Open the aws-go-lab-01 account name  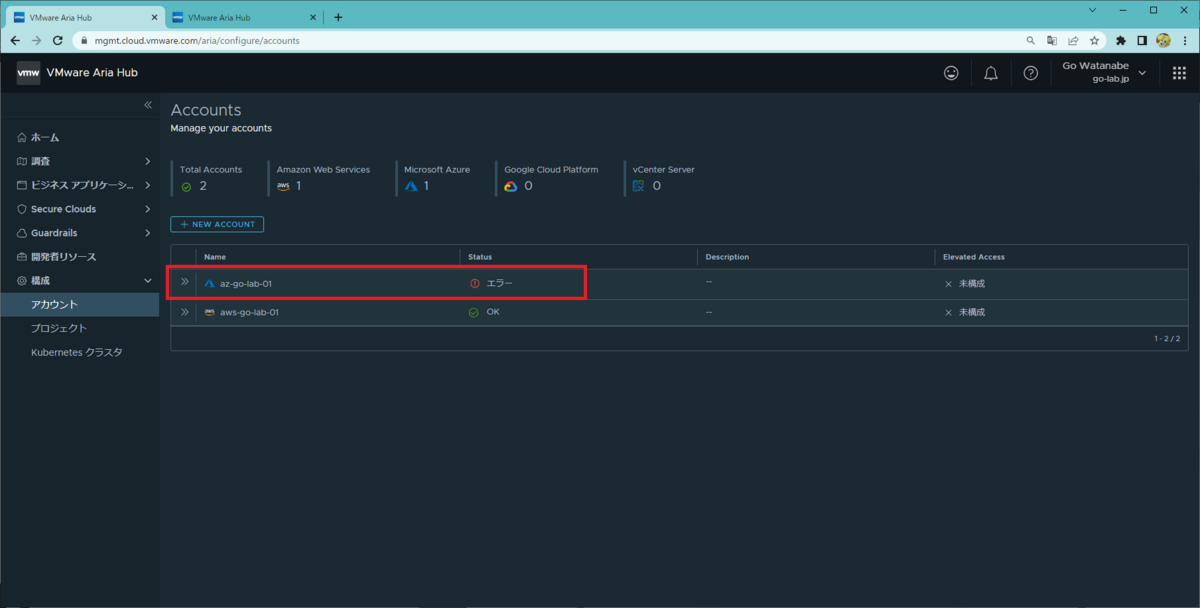249,312
